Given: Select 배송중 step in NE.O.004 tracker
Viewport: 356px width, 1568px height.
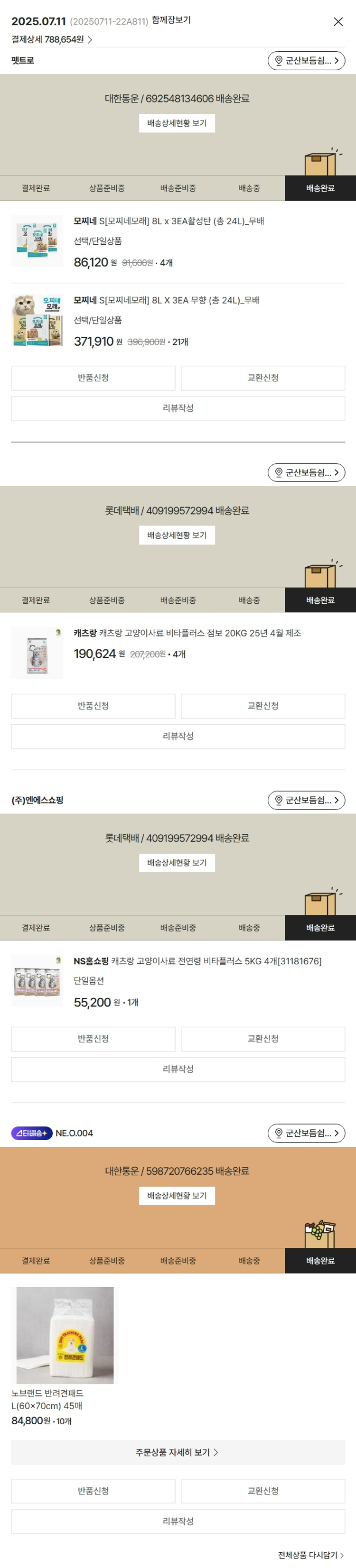Looking at the screenshot, I should [249, 1261].
